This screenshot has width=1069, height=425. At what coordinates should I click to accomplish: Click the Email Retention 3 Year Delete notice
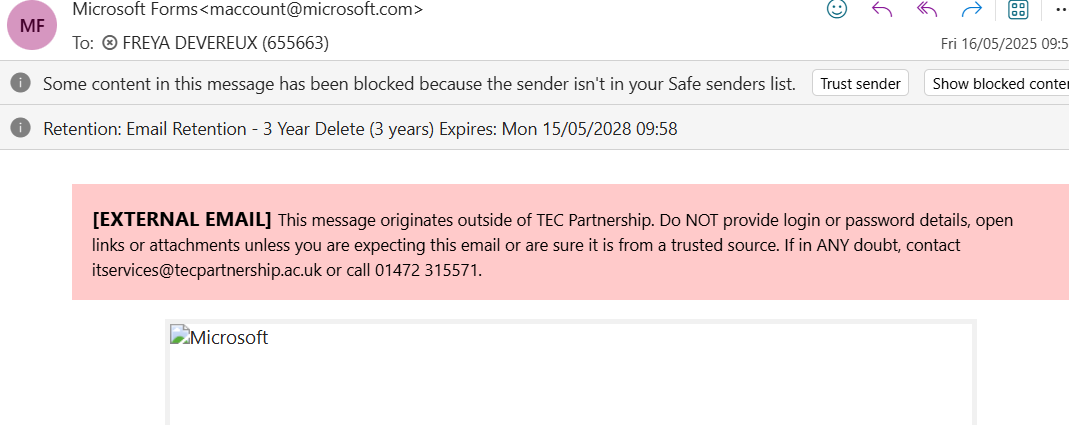(360, 128)
